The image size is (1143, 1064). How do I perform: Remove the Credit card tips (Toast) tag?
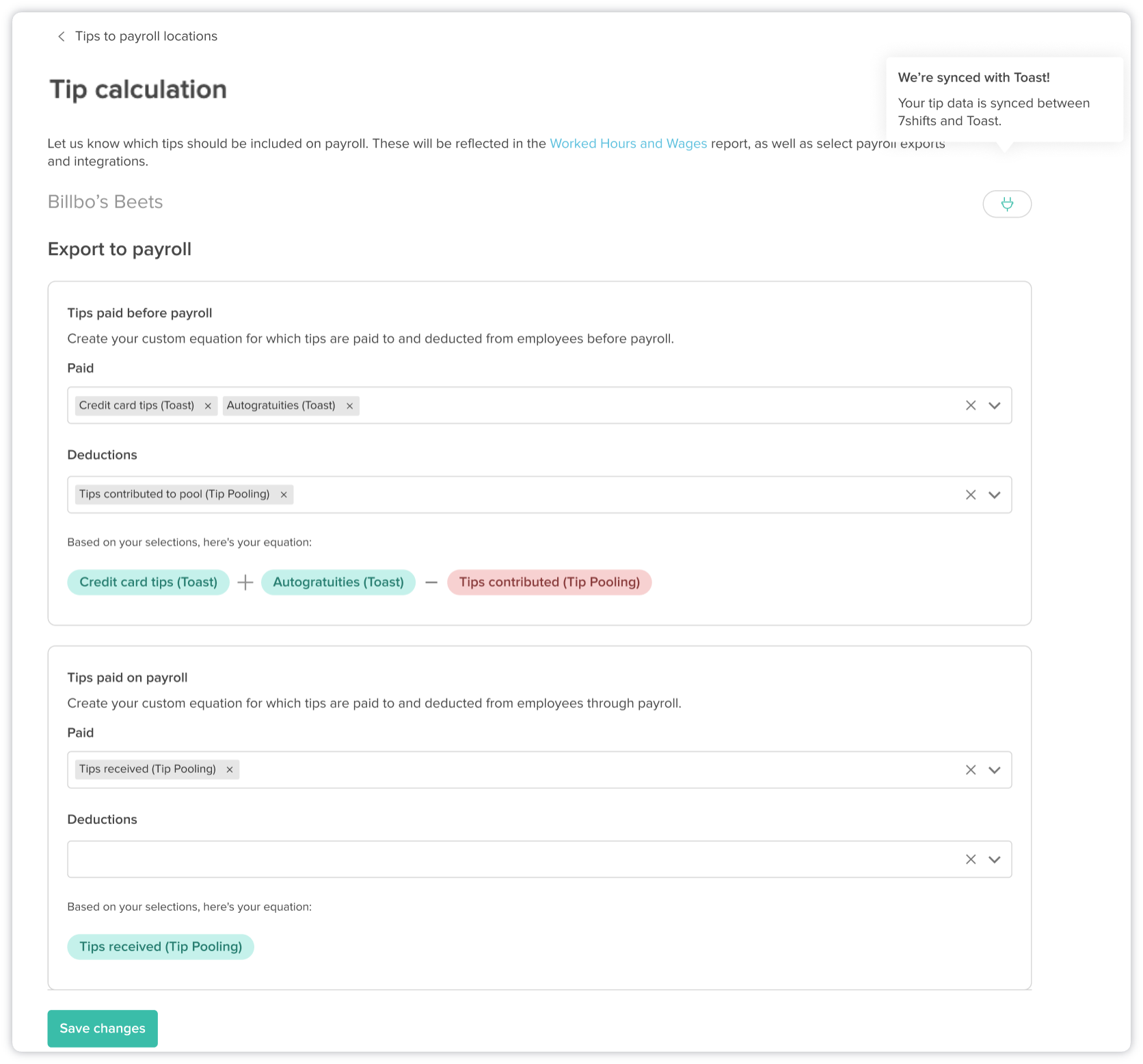[208, 405]
